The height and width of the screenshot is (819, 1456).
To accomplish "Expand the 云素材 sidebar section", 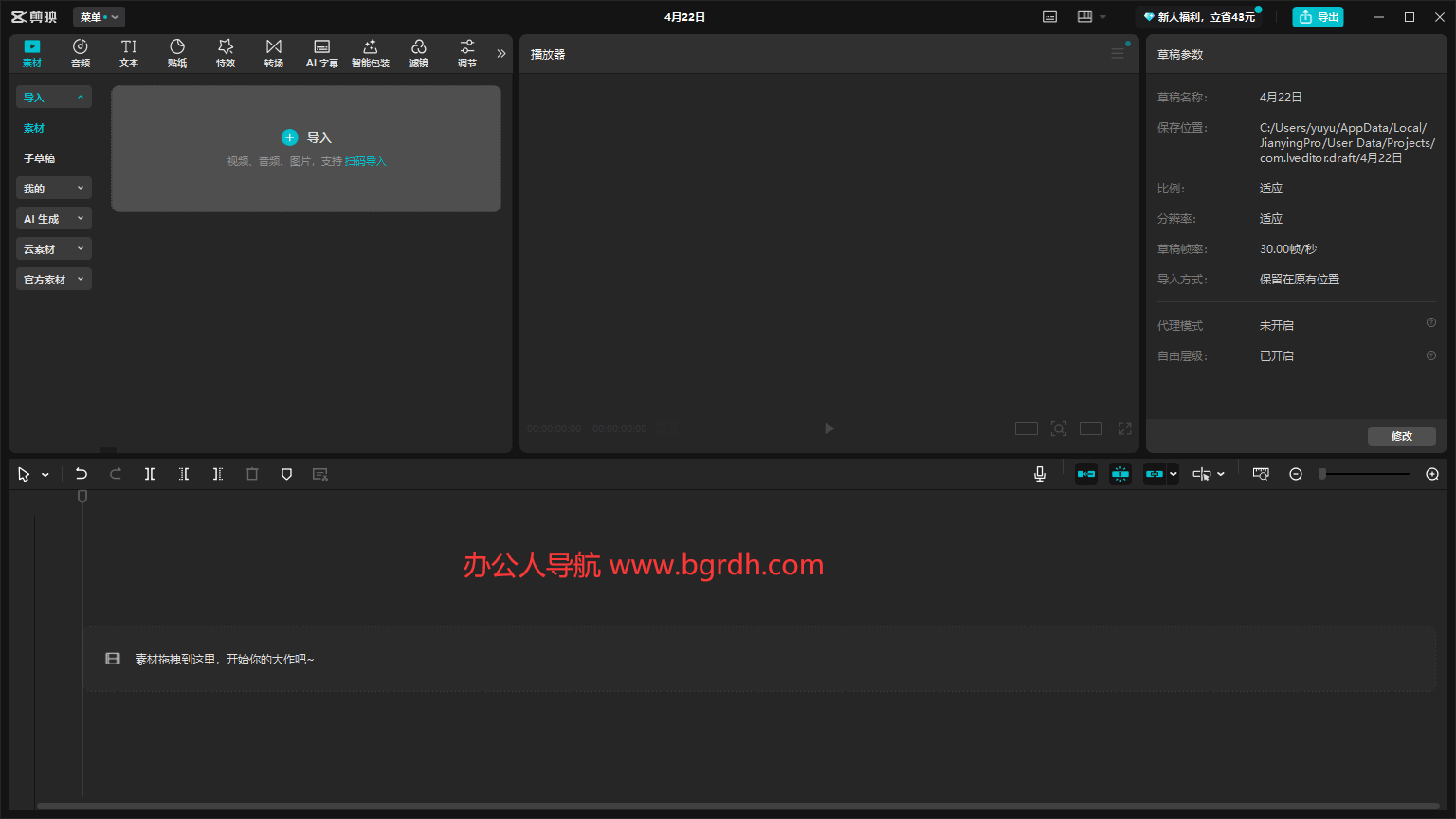I will coord(54,249).
